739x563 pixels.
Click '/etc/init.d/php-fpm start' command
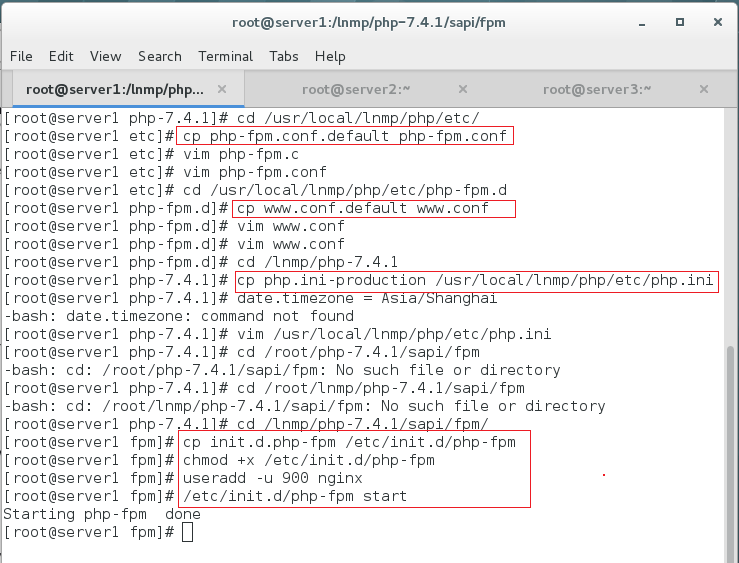[295, 496]
